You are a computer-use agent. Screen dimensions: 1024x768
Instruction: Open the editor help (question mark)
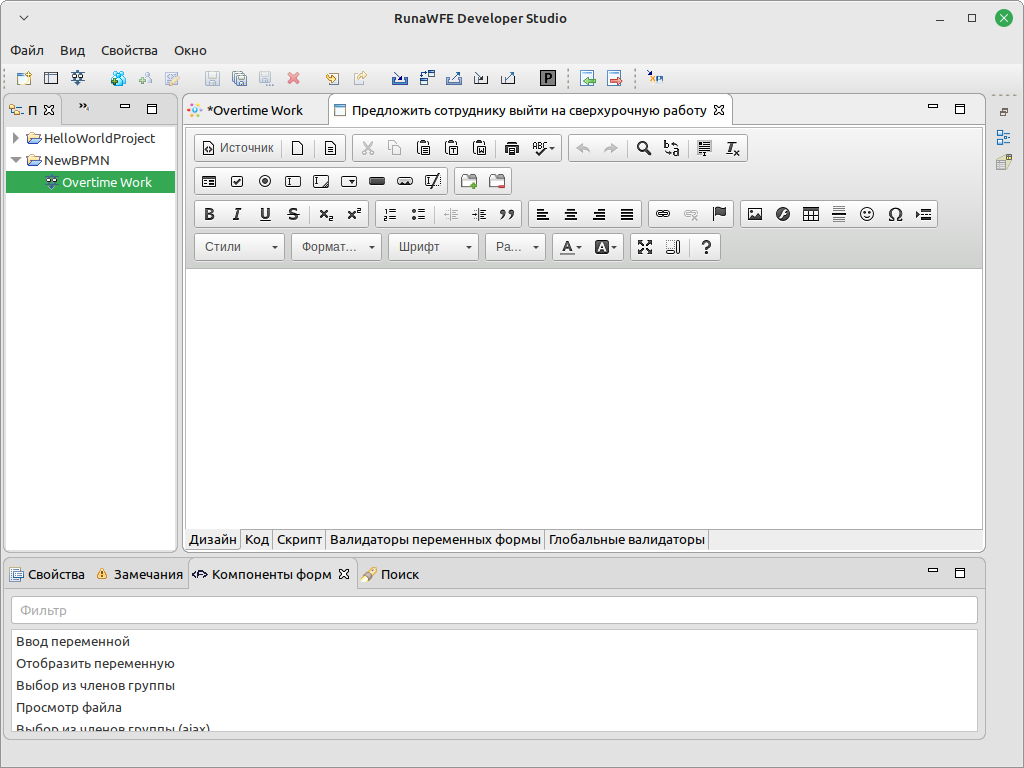[x=706, y=247]
